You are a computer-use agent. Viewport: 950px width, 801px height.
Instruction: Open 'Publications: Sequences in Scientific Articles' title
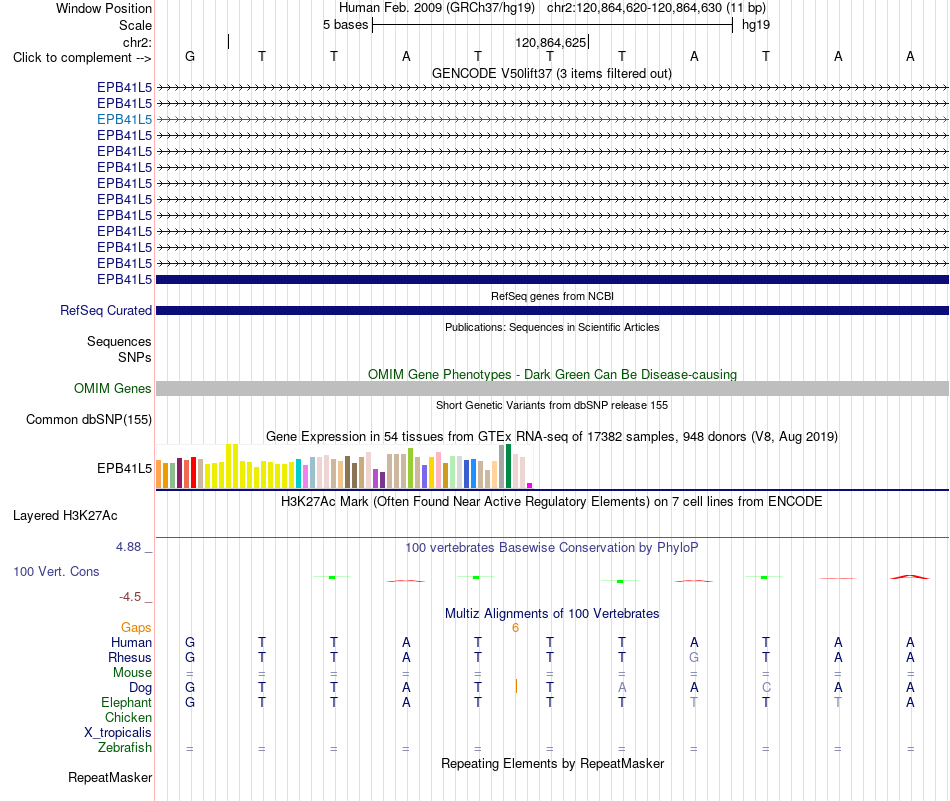click(552, 327)
